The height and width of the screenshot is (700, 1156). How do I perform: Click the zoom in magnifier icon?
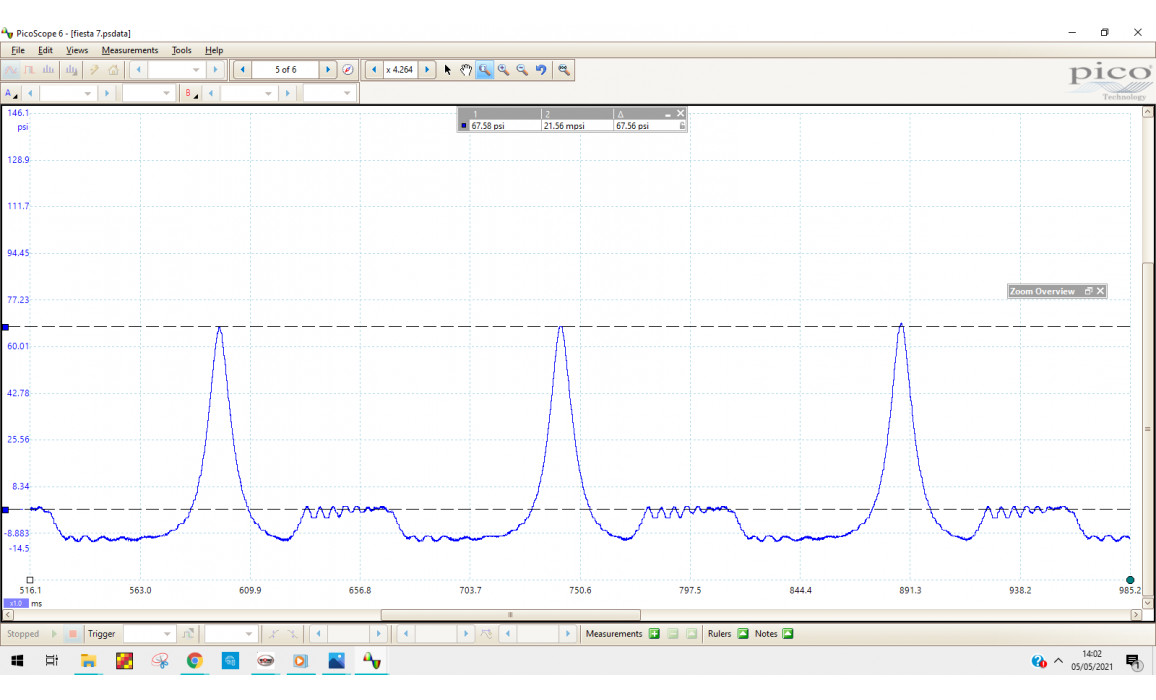503,70
